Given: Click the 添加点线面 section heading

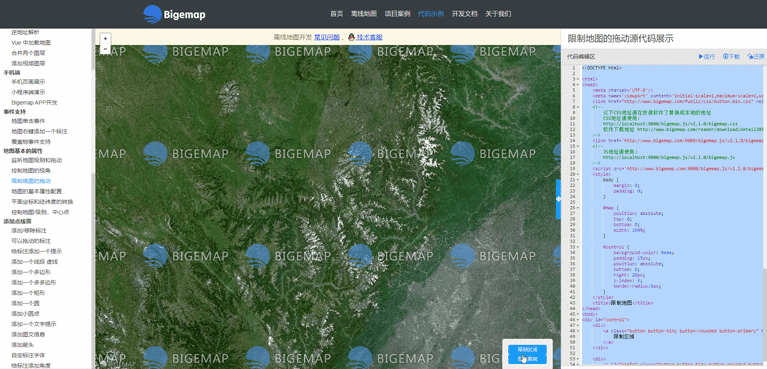Looking at the screenshot, I should (x=17, y=221).
